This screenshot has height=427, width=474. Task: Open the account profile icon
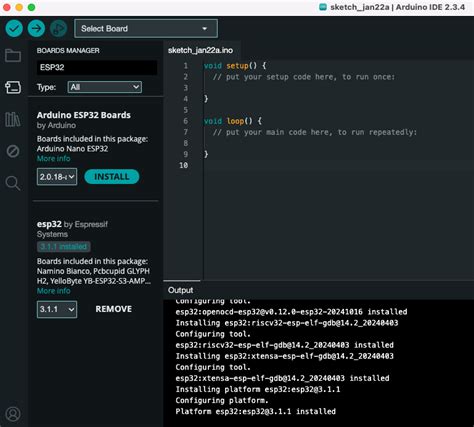point(13,414)
